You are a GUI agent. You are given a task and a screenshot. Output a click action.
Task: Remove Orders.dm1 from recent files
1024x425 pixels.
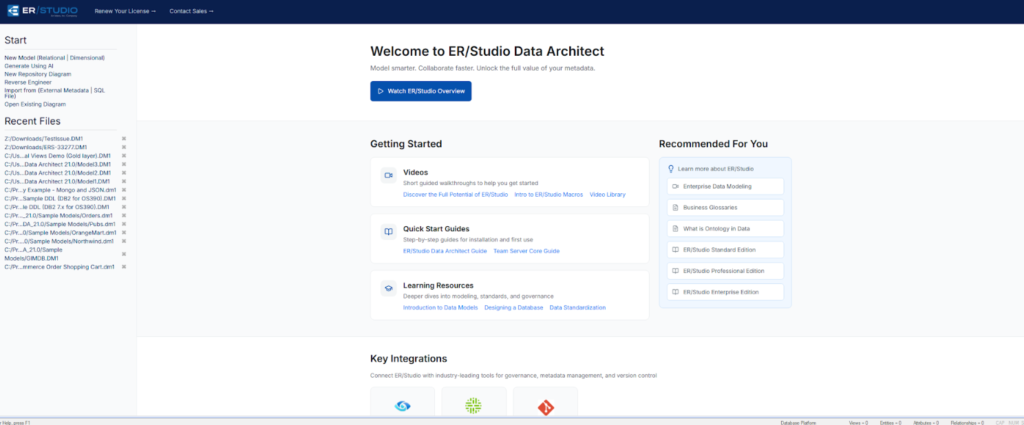pos(123,215)
